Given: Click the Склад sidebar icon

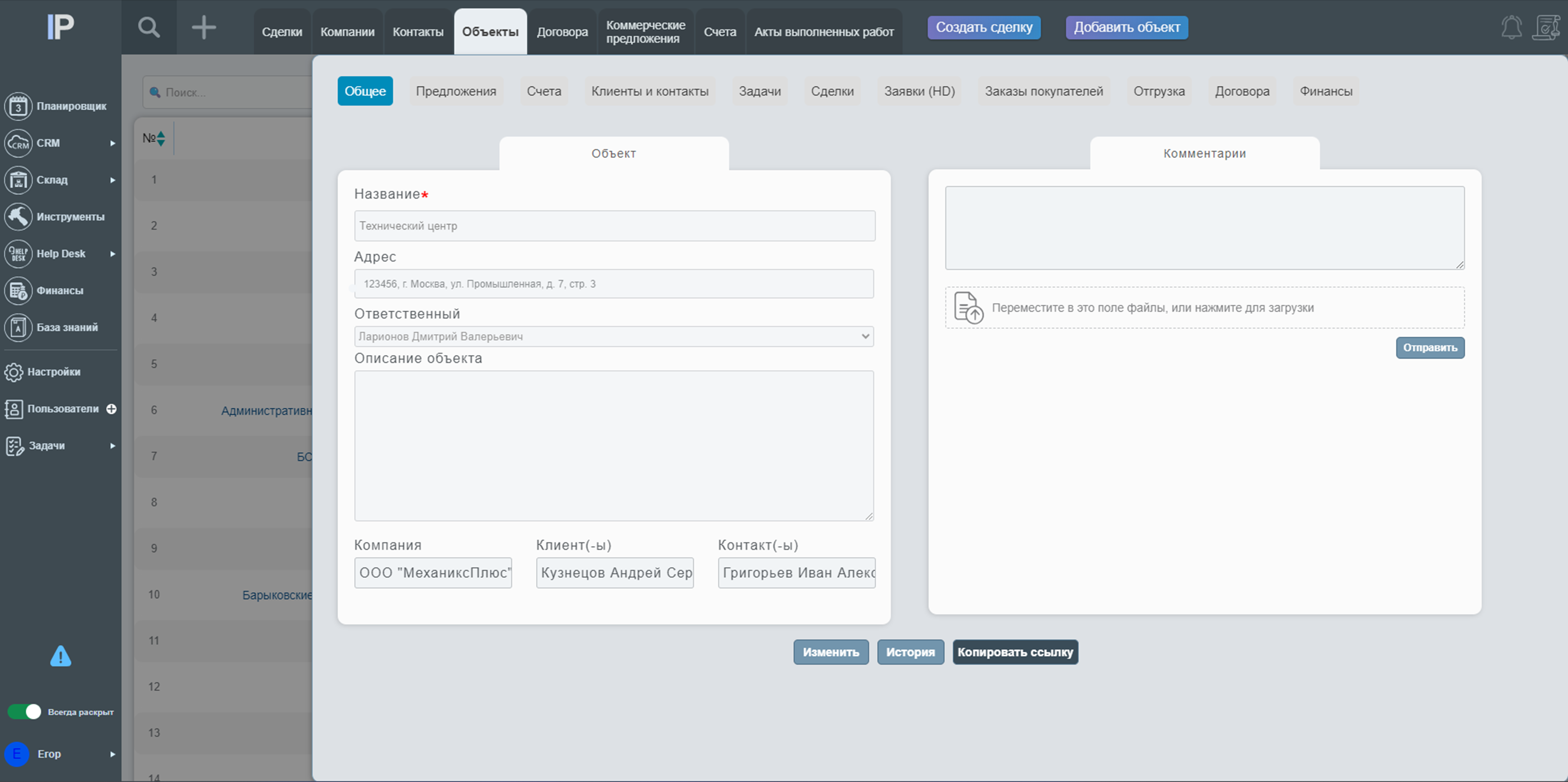Looking at the screenshot, I should pos(18,180).
